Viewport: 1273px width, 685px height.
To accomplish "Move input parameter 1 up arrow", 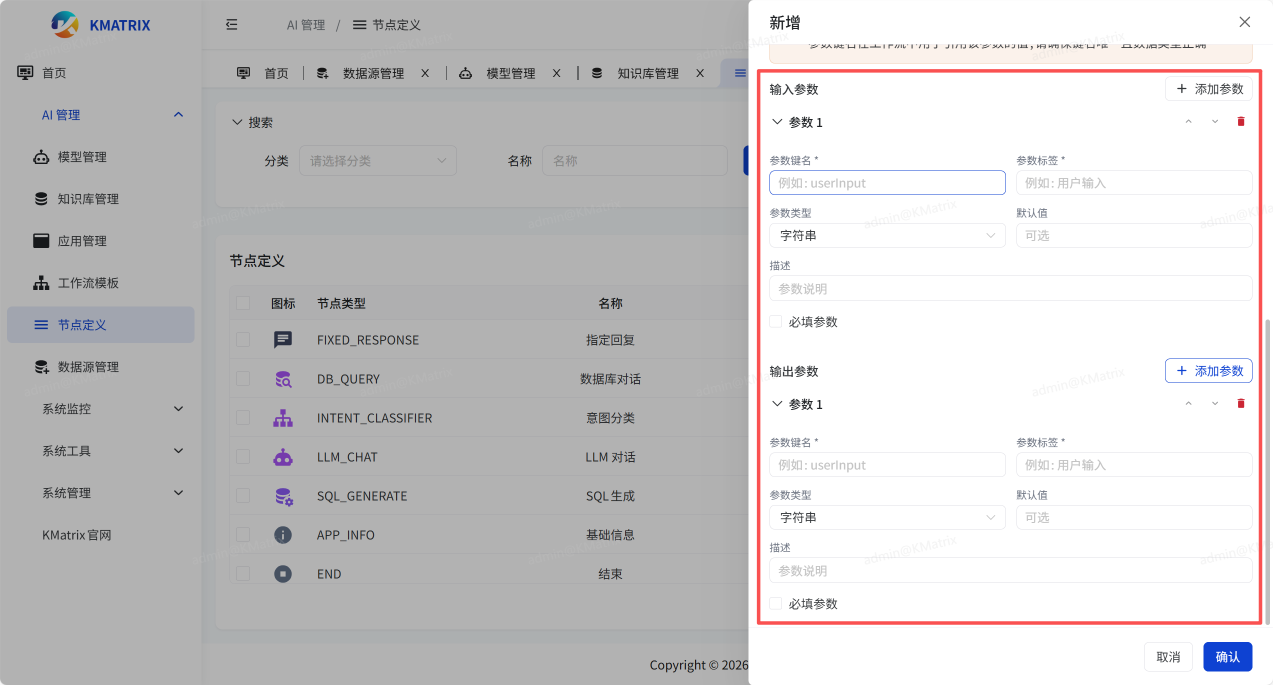I will click(x=1188, y=122).
